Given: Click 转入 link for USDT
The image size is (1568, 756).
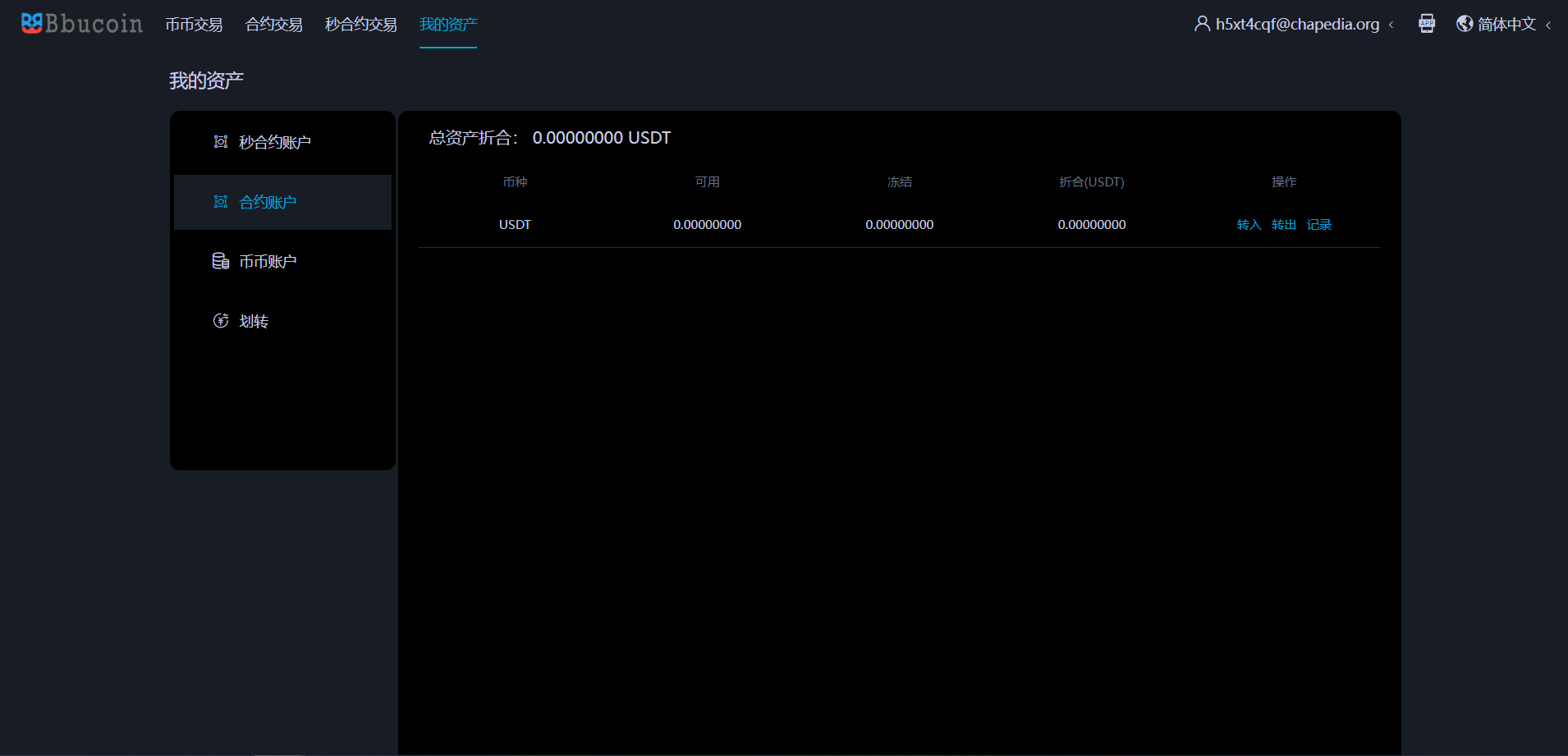Looking at the screenshot, I should pos(1249,225).
